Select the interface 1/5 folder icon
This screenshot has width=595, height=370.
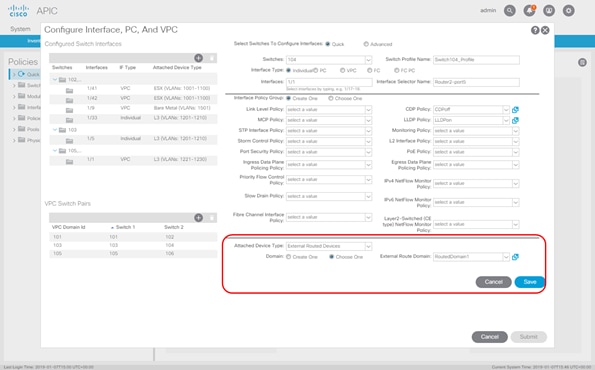69,141
